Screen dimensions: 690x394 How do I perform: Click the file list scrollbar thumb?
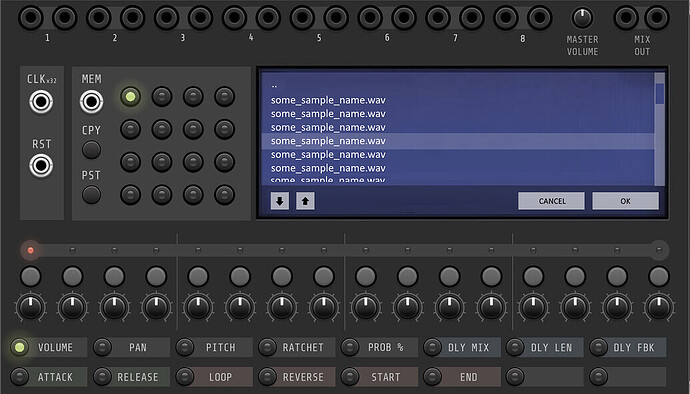point(660,94)
